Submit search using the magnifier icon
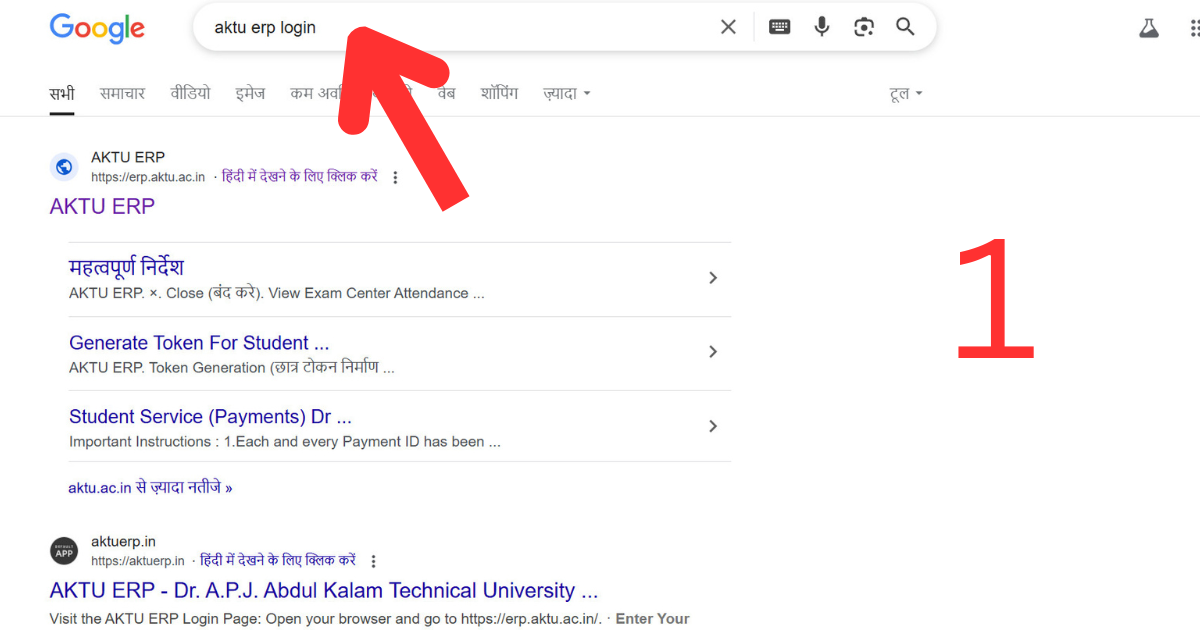Screen dimensions: 1200x630 pos(905,27)
